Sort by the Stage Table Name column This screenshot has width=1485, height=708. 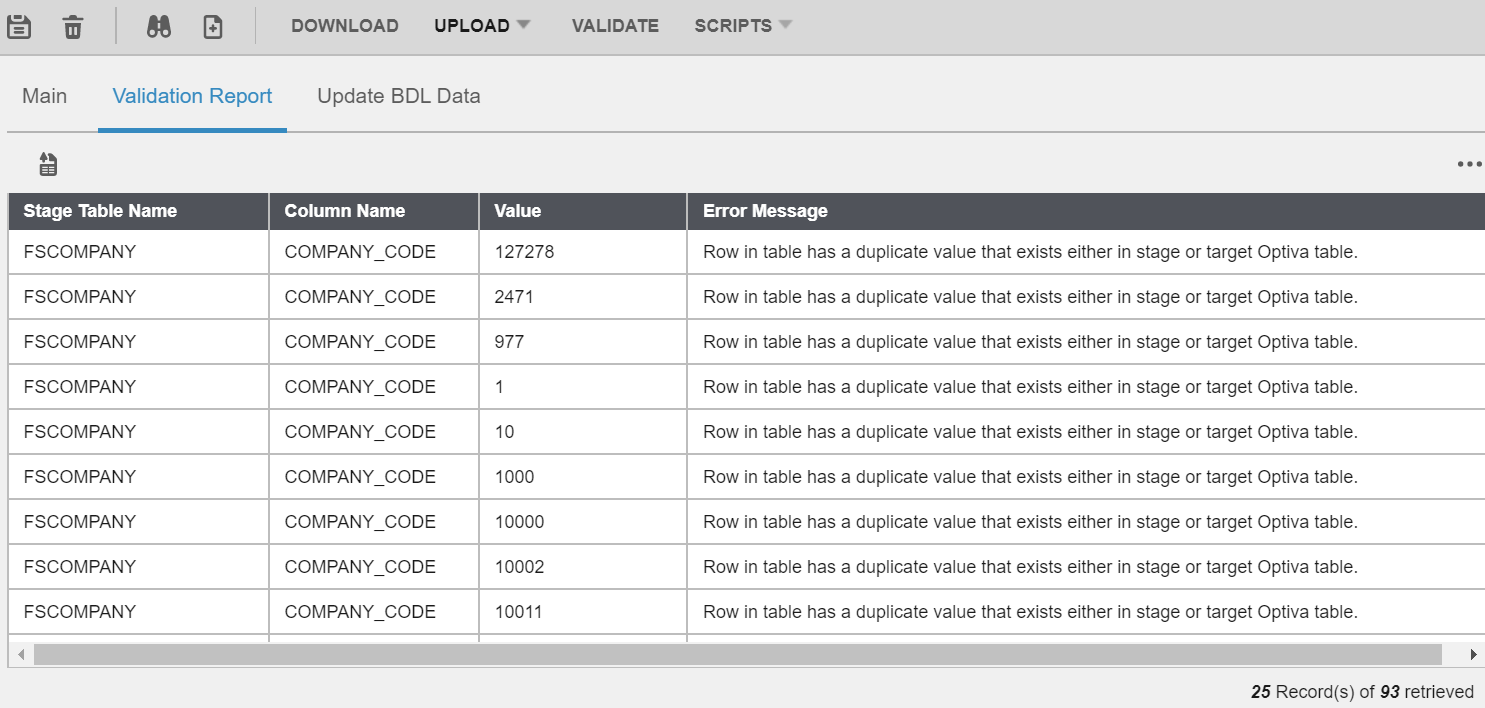pos(100,211)
